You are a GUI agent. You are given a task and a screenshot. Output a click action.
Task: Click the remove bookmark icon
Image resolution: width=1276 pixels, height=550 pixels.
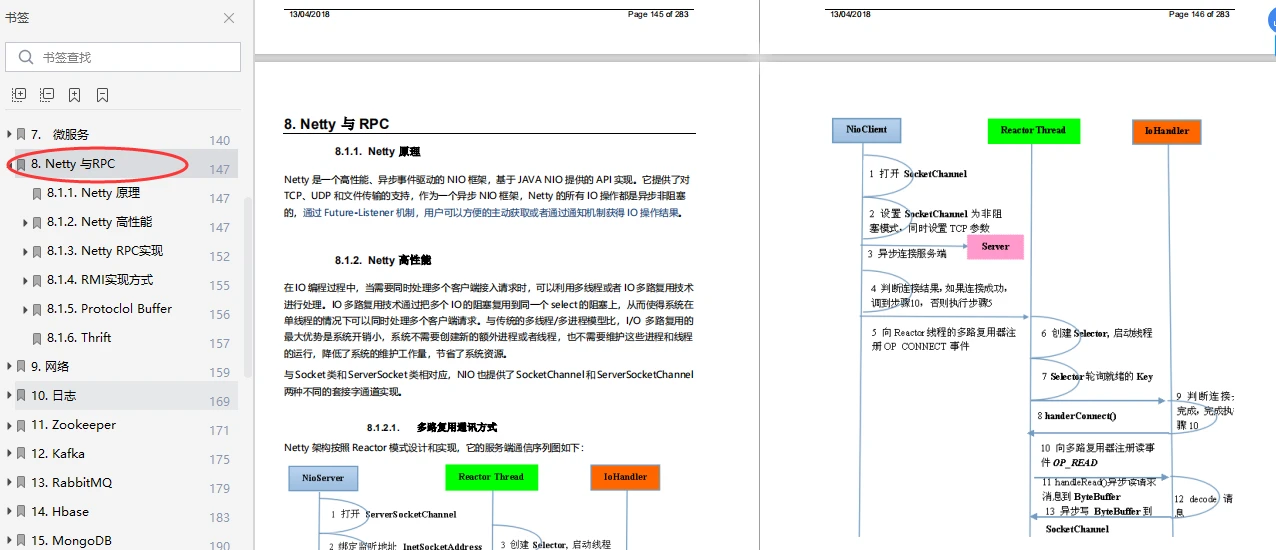(103, 95)
